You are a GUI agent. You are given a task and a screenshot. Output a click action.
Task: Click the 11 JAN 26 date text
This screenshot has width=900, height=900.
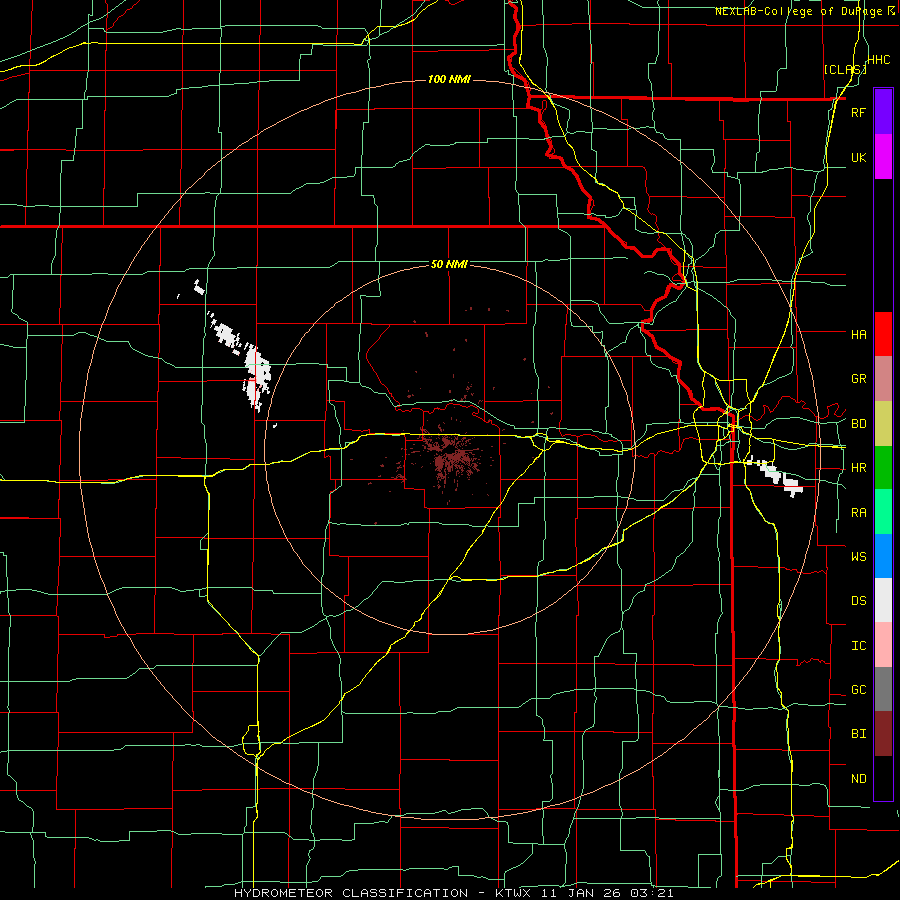point(583,893)
